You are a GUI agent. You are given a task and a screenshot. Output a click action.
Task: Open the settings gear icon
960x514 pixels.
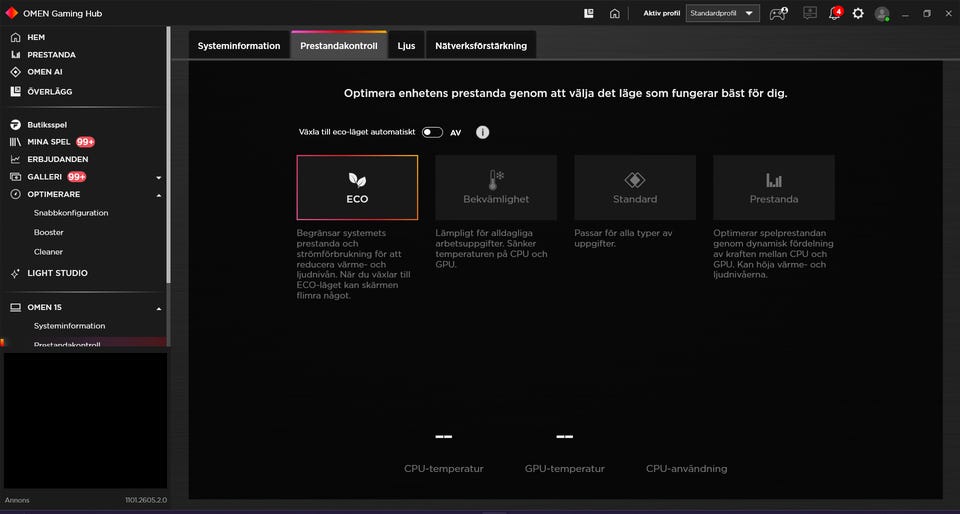point(858,13)
